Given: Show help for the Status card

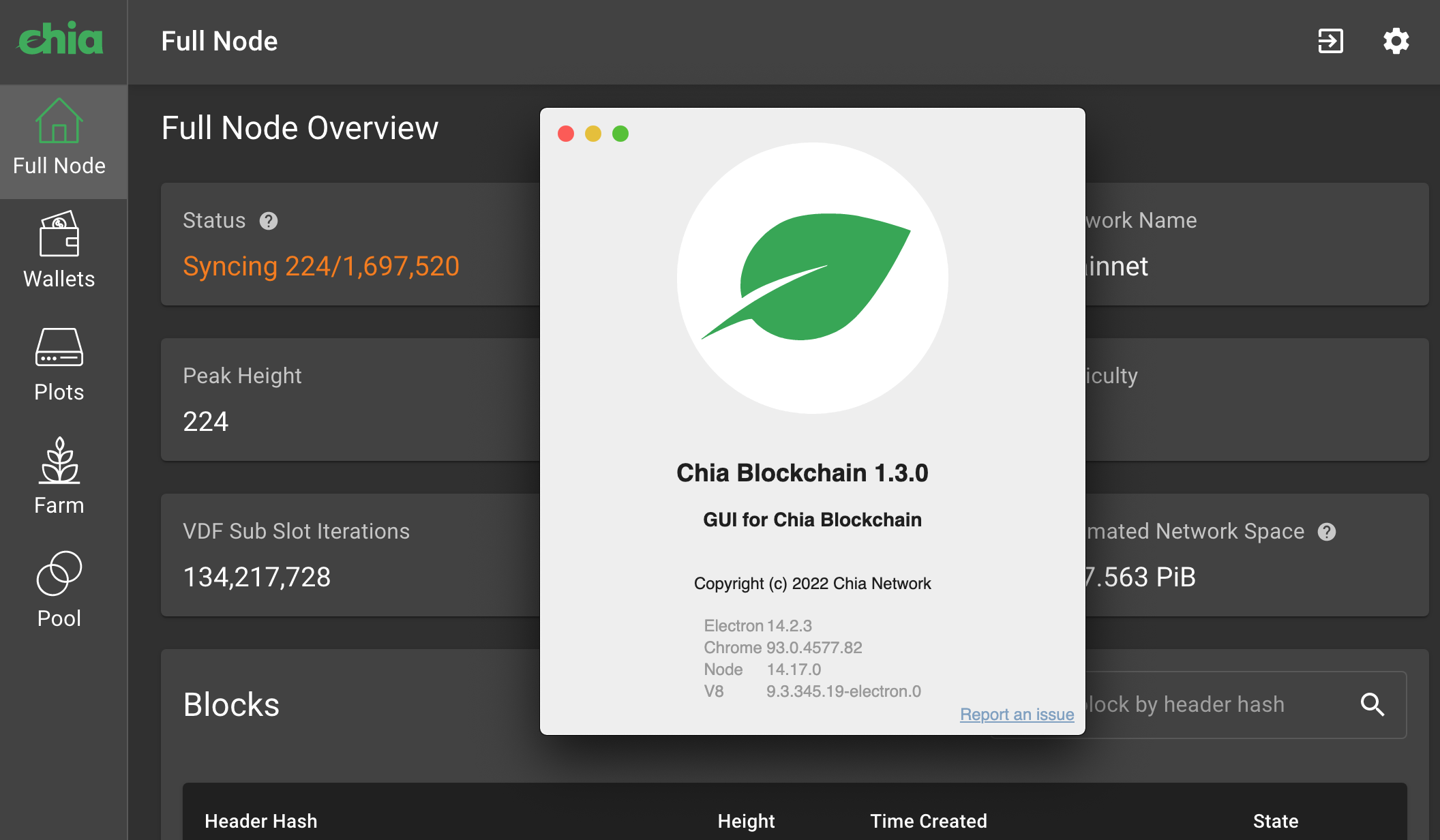Looking at the screenshot, I should pos(269,221).
